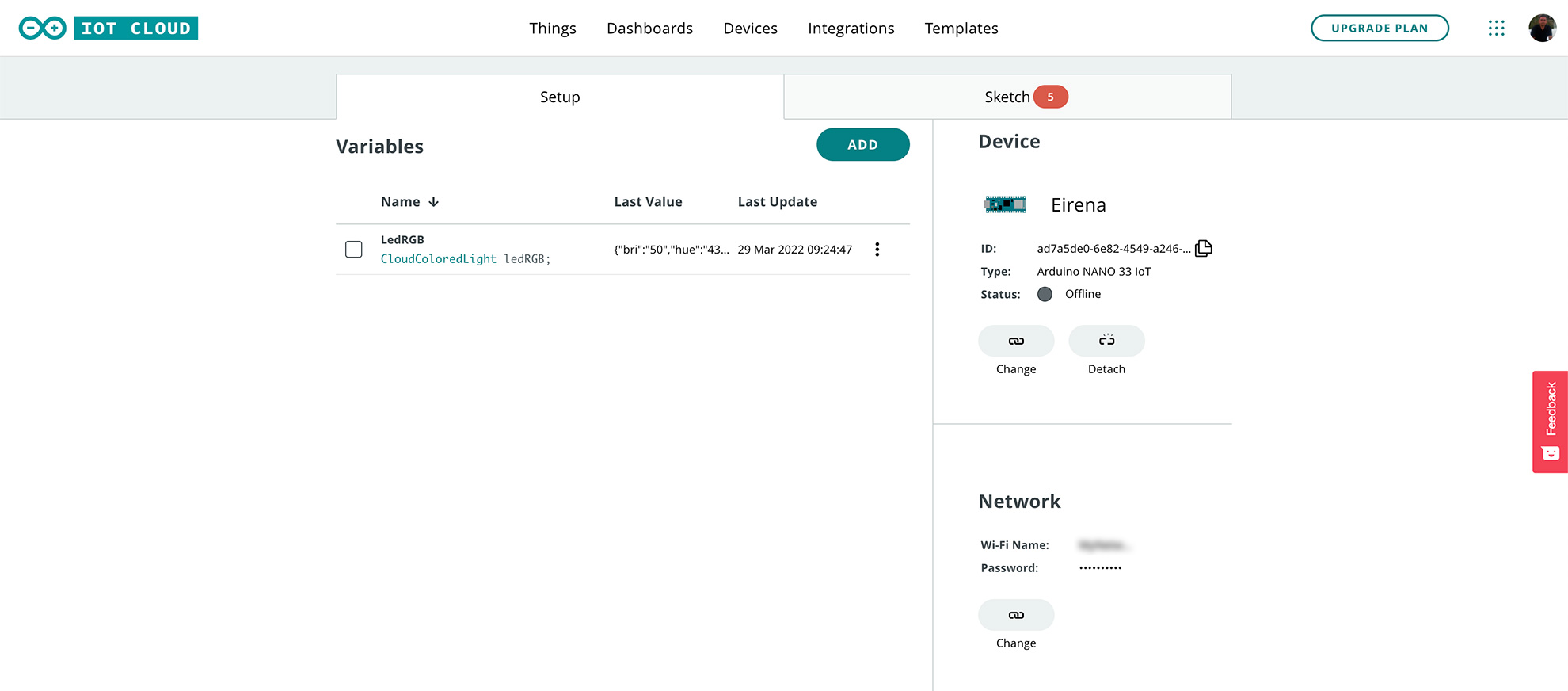Open the LedRGB variable name

tap(402, 240)
